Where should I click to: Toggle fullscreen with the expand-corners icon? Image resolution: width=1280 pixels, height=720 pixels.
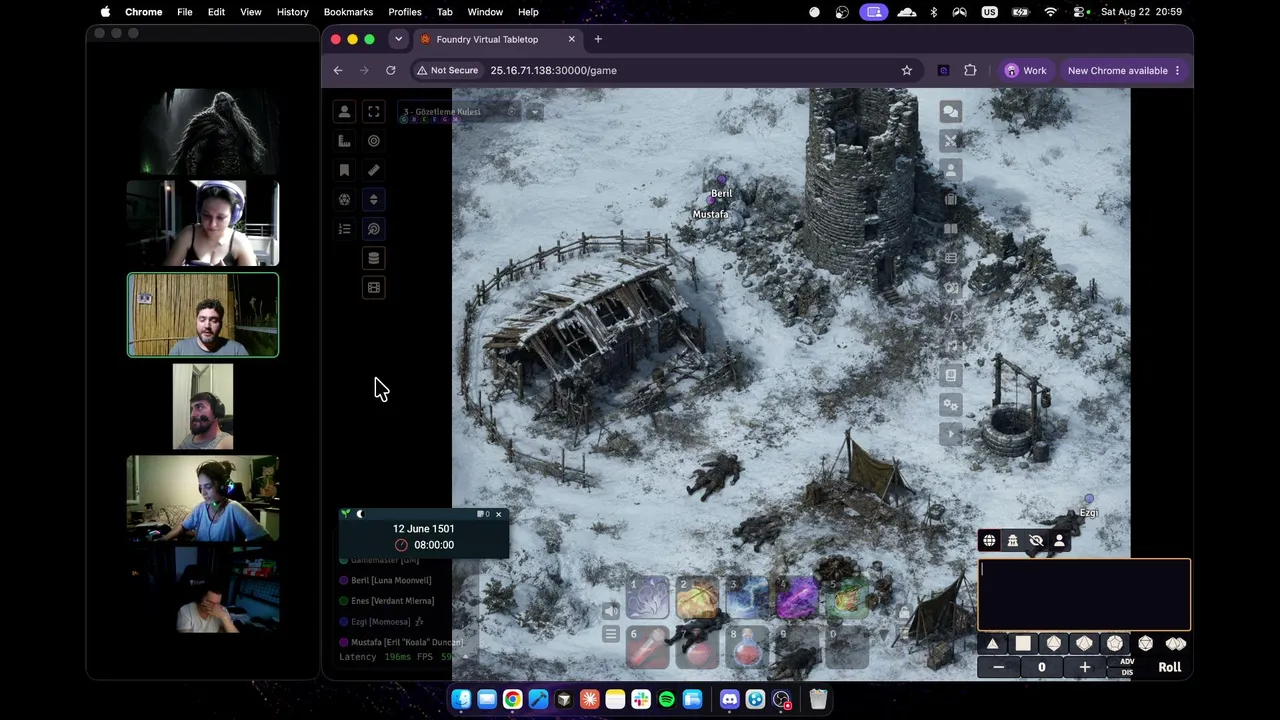point(374,112)
